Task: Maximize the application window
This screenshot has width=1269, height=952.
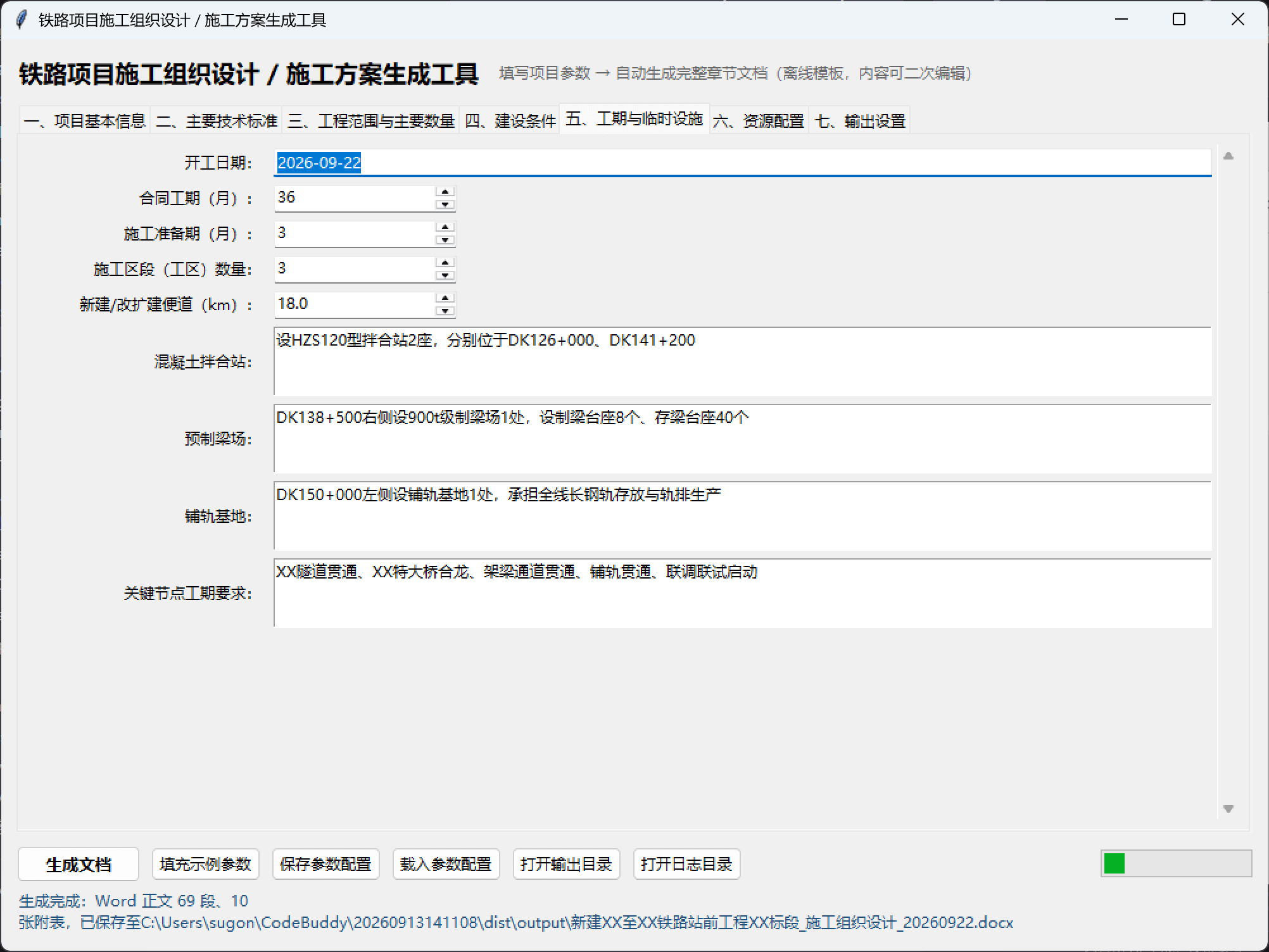Action: (1179, 20)
